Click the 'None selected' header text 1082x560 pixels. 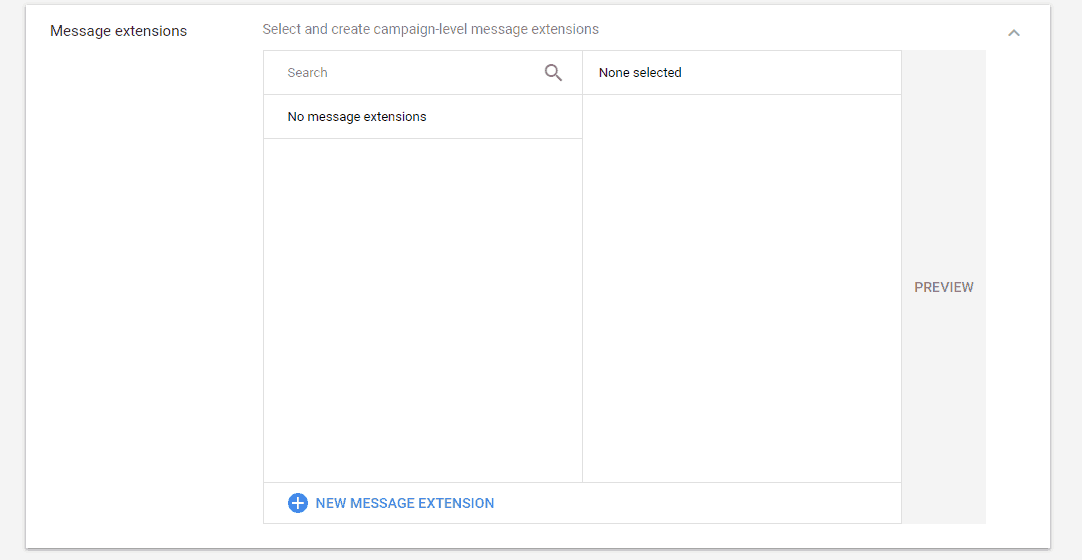click(640, 72)
